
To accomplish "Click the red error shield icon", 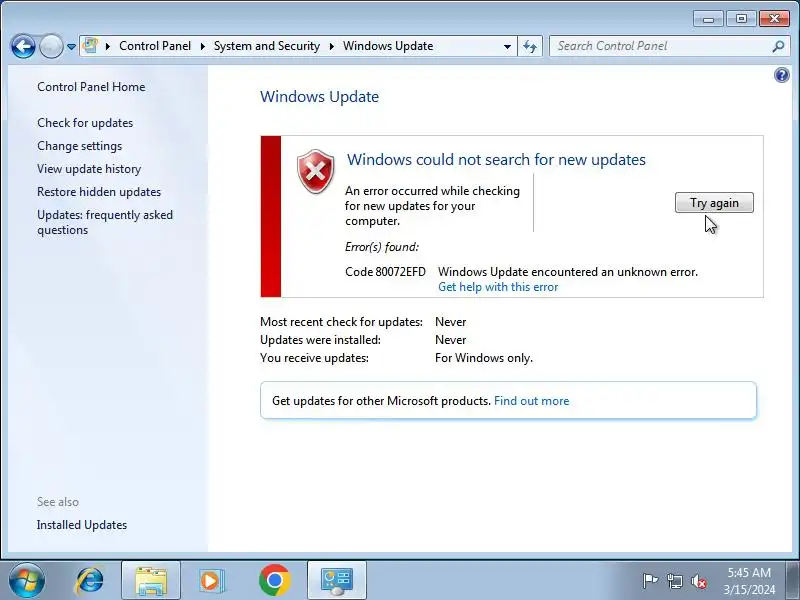I will click(316, 171).
